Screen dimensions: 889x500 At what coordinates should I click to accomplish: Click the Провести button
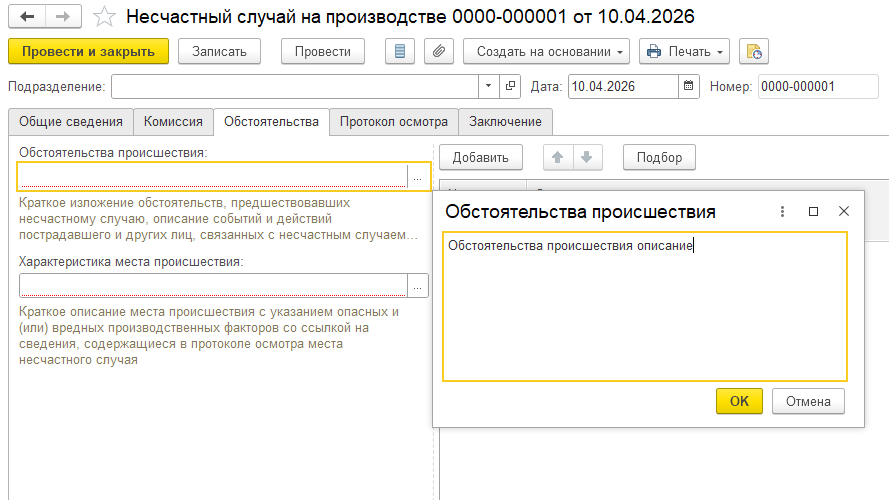point(323,52)
